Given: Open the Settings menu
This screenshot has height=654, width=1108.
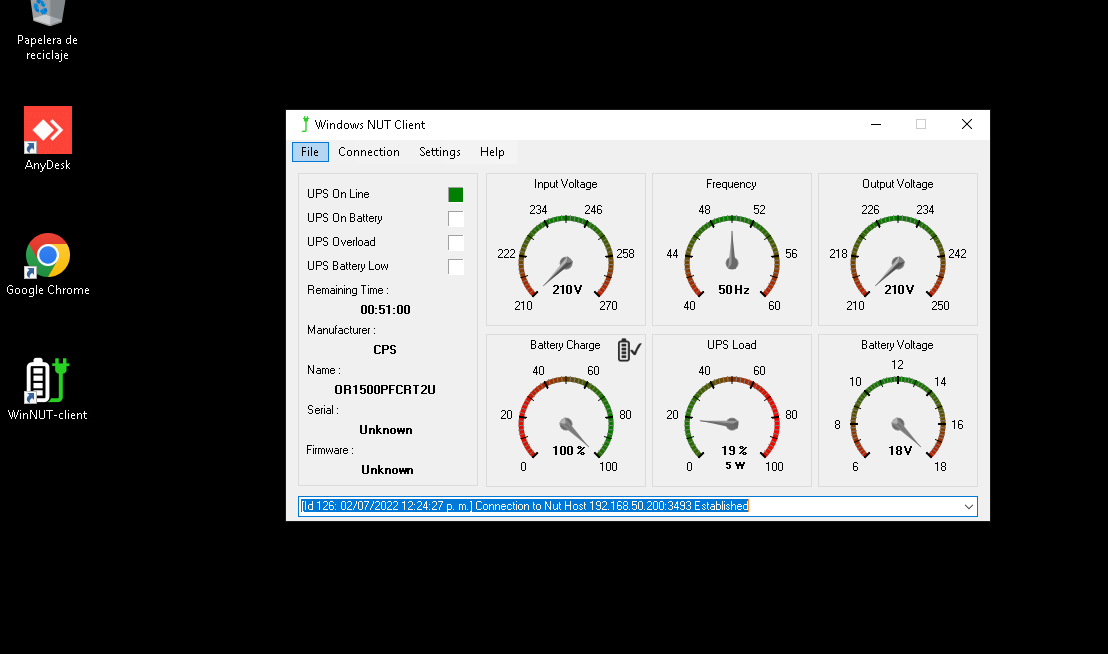Looking at the screenshot, I should 439,152.
